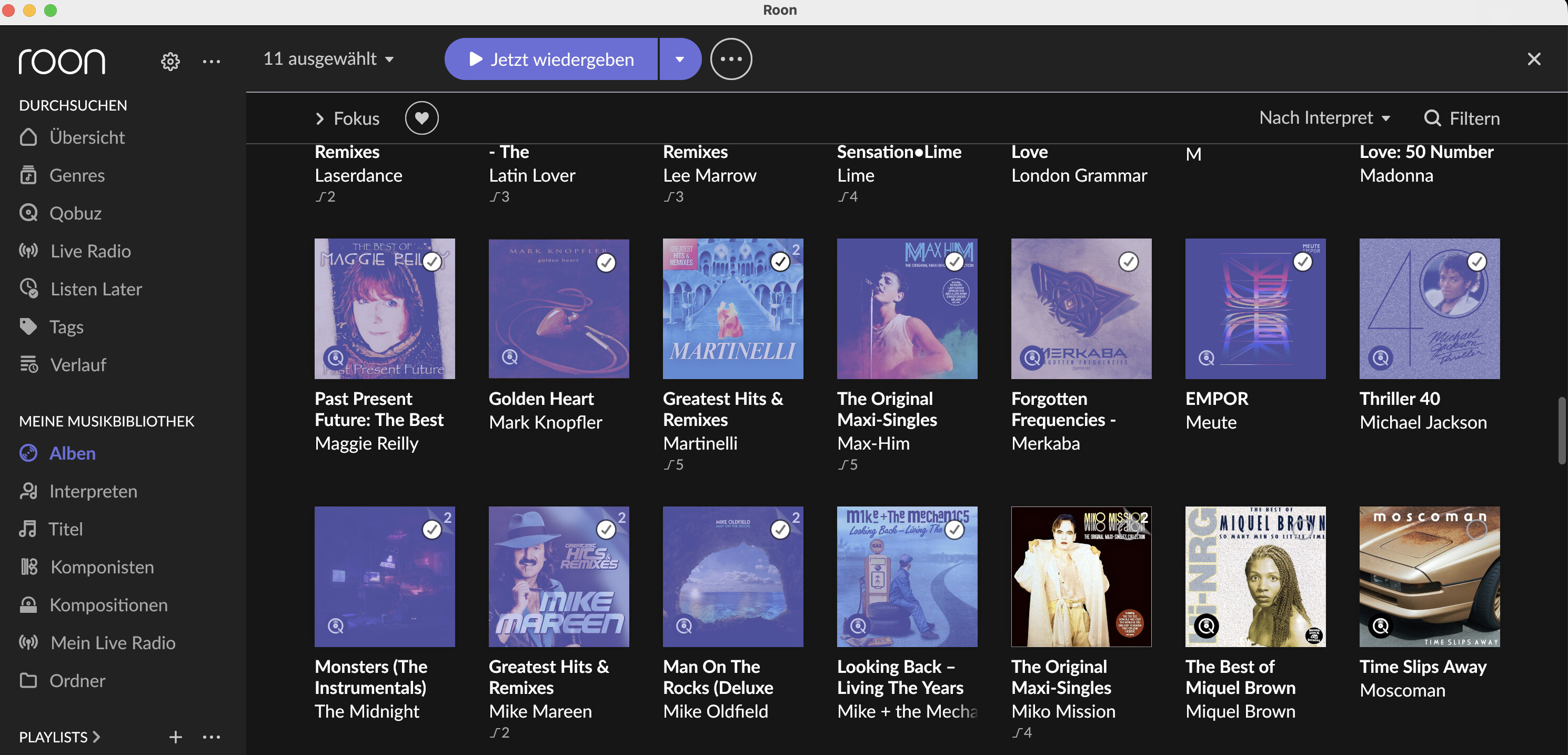Click the Listen Later clock icon
Viewport: 1568px width, 755px height.
[28, 288]
